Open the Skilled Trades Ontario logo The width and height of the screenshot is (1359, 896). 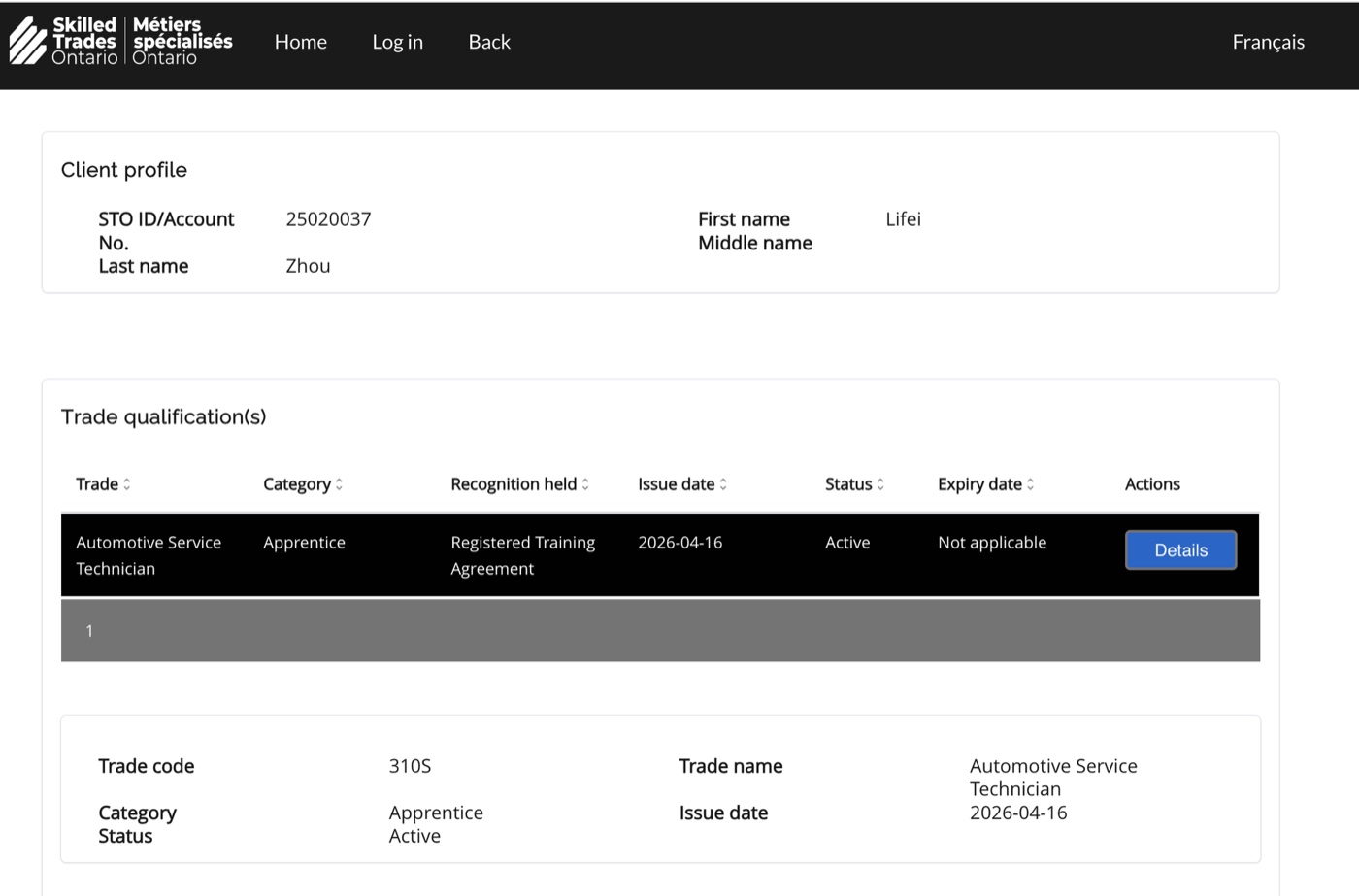(121, 41)
